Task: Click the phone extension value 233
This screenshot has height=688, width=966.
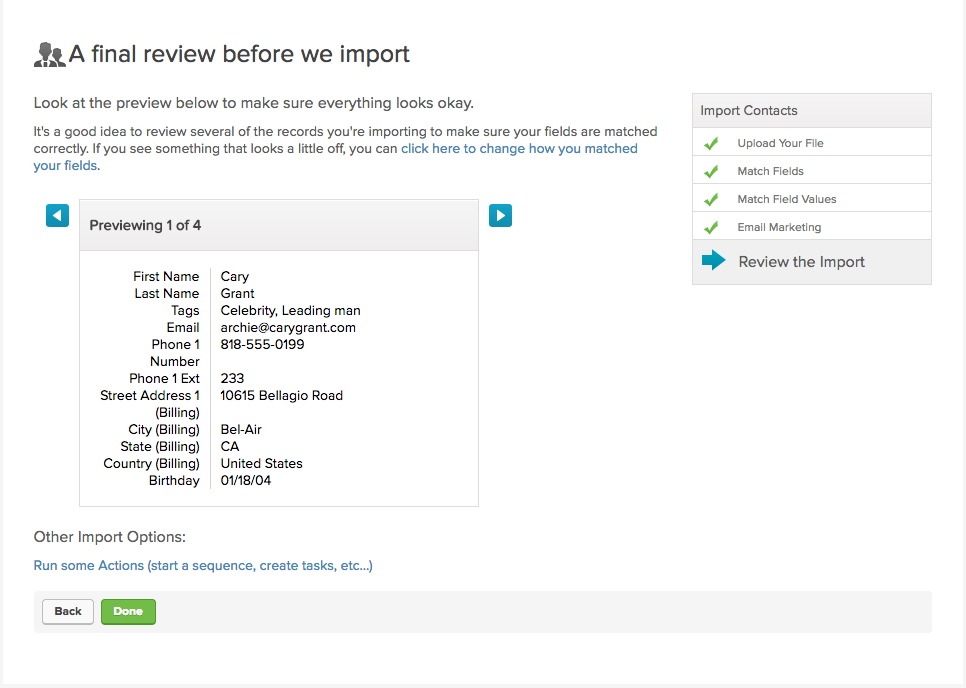Action: coord(232,378)
